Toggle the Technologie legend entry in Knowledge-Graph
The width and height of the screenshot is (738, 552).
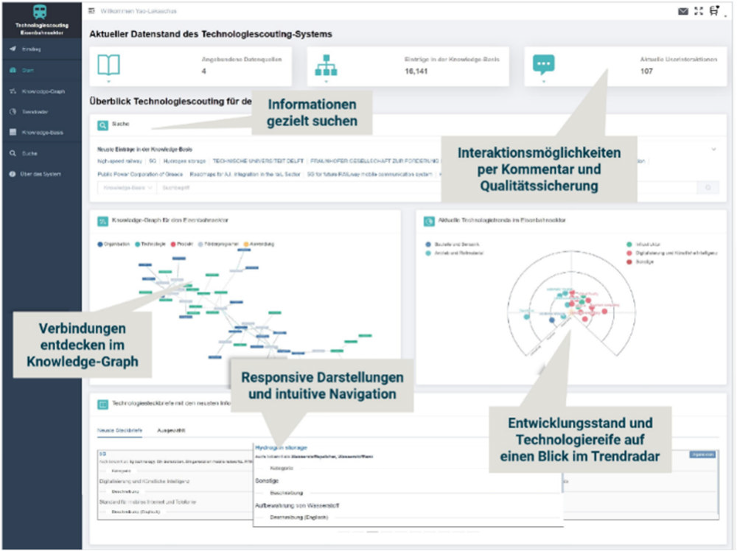pyautogui.click(x=153, y=244)
